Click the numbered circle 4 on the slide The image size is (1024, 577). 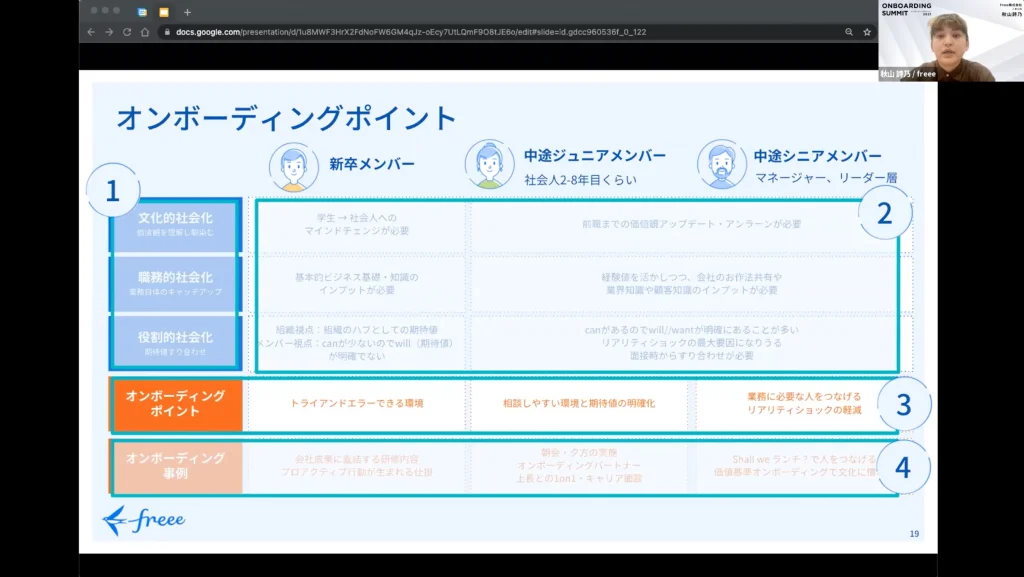coord(903,467)
